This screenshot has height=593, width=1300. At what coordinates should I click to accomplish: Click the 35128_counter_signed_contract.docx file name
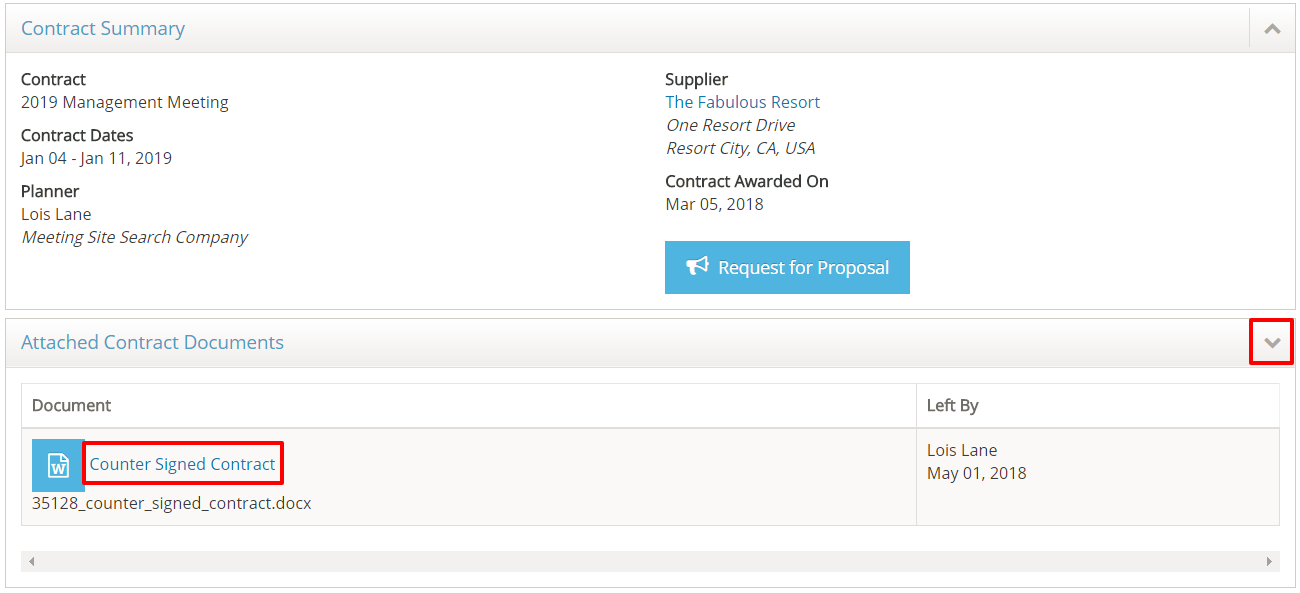pyautogui.click(x=171, y=503)
